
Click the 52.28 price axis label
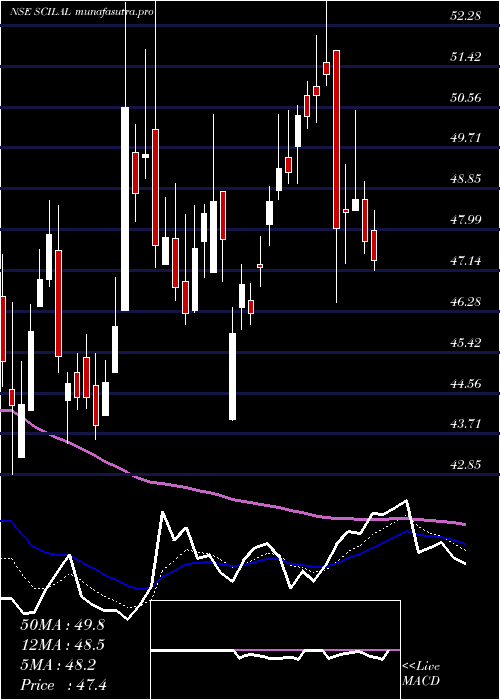tap(466, 17)
